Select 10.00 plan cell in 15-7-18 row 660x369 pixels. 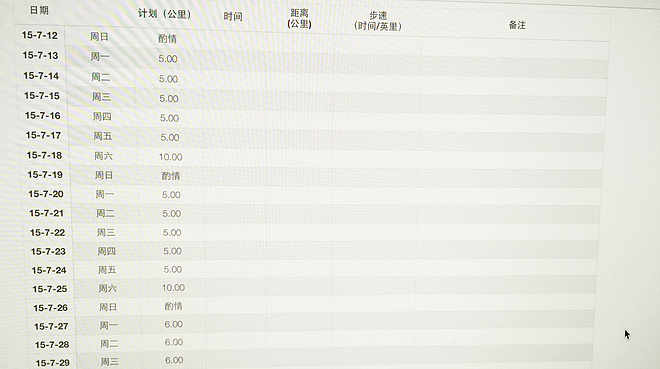(170, 157)
